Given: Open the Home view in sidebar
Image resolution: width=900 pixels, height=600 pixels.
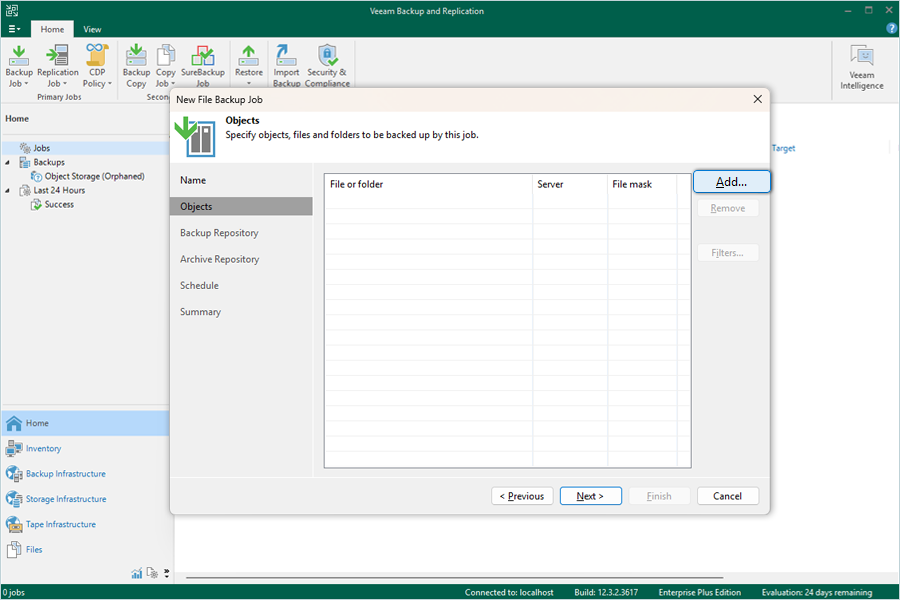Looking at the screenshot, I should point(86,423).
